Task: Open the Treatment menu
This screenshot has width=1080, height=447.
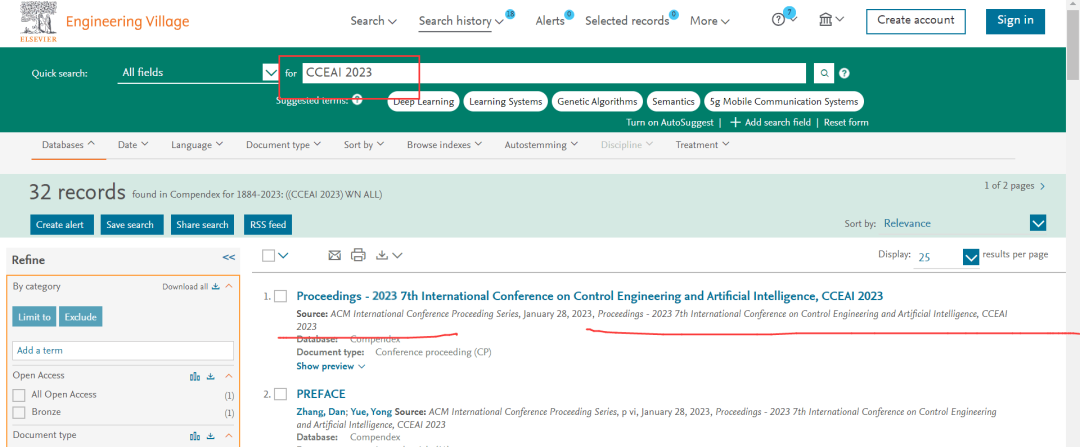Action: click(703, 145)
